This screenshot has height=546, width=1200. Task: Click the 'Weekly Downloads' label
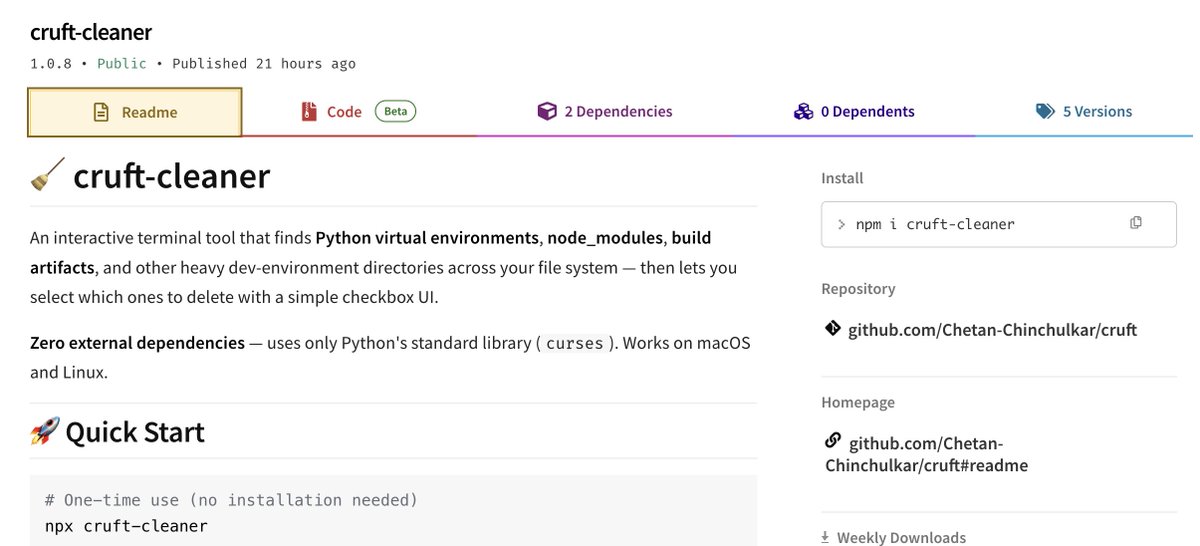click(x=901, y=538)
